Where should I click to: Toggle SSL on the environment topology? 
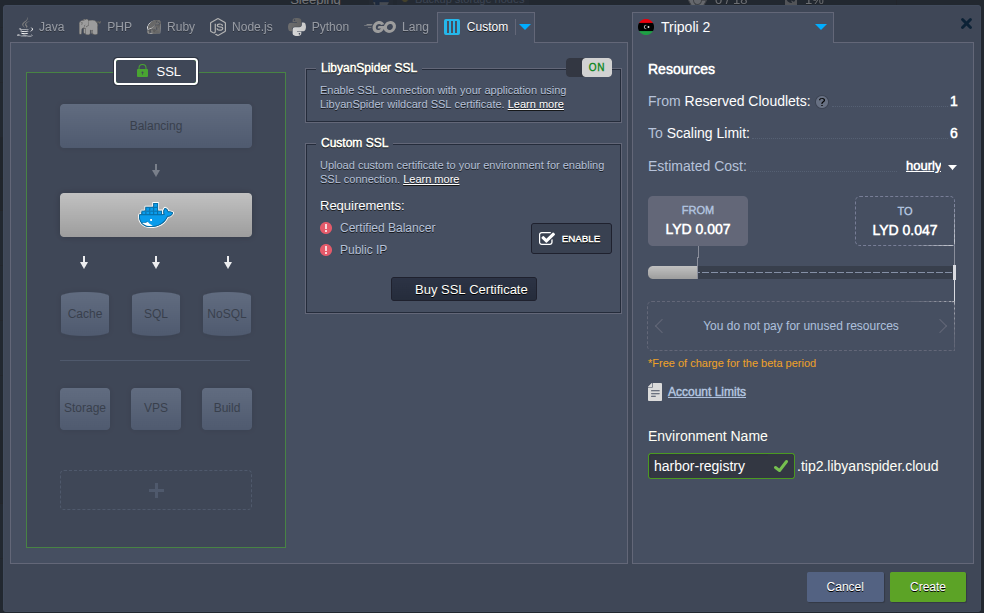coord(155,71)
